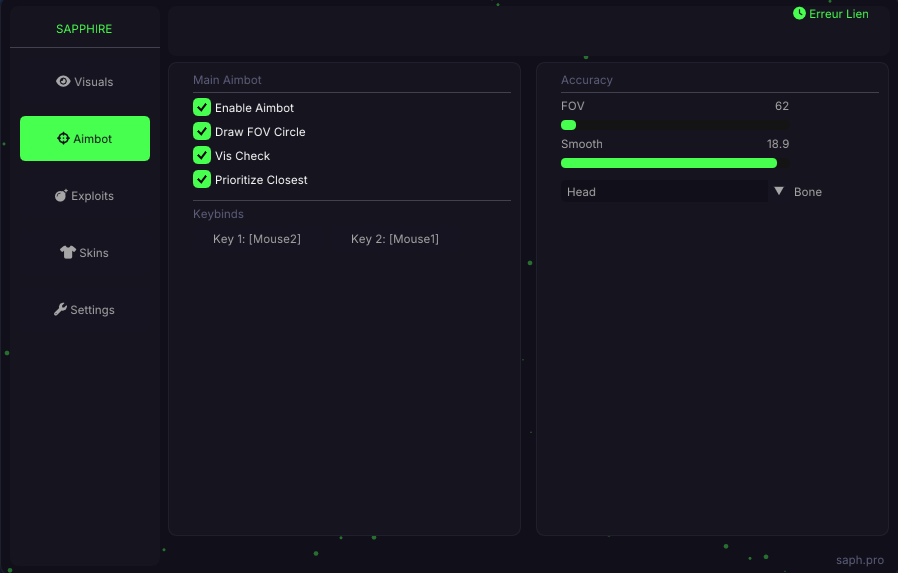The image size is (898, 573).
Task: Click the FOV label text
Action: [572, 106]
